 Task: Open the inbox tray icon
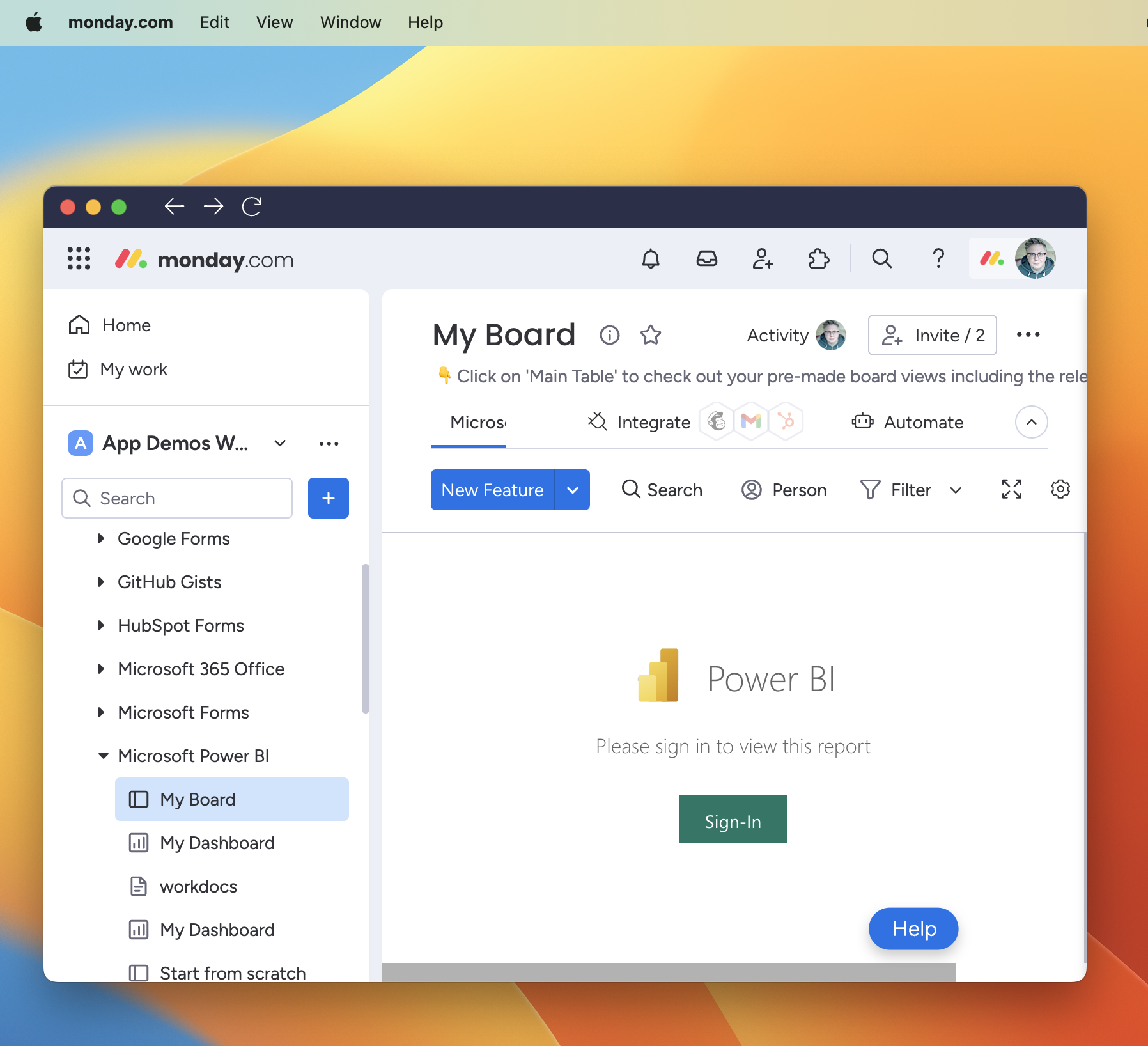[706, 259]
